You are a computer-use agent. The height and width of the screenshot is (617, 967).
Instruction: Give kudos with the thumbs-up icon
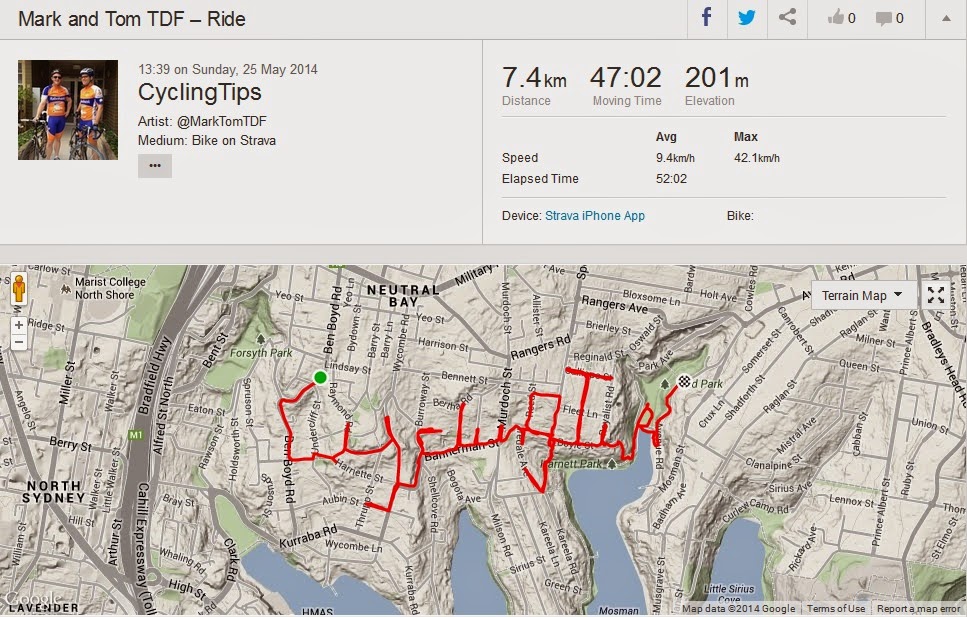pos(838,18)
